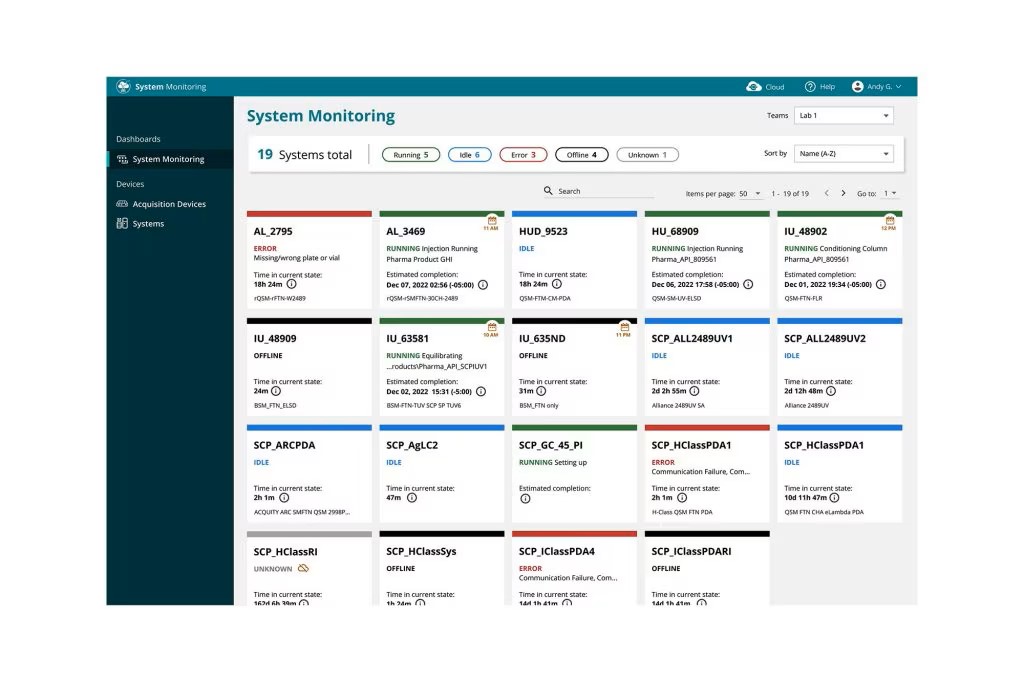Click info icon on AL_3469 card
The image size is (1024, 682).
point(483,285)
